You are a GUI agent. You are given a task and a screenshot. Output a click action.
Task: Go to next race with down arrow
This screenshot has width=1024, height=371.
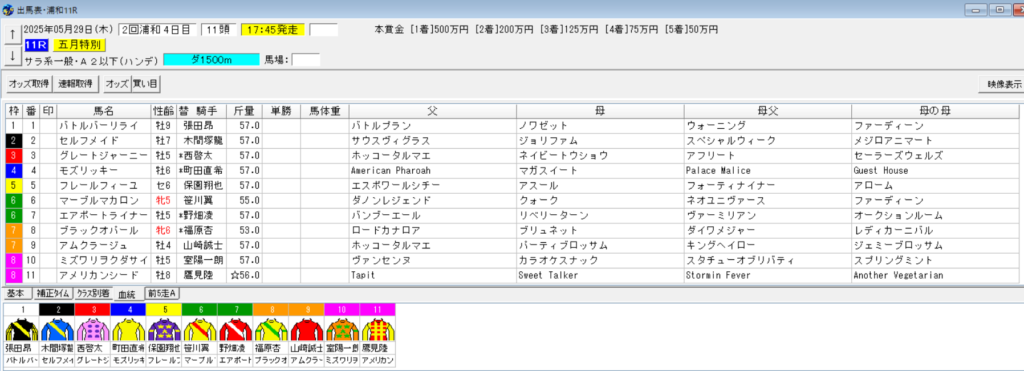[x=12, y=56]
